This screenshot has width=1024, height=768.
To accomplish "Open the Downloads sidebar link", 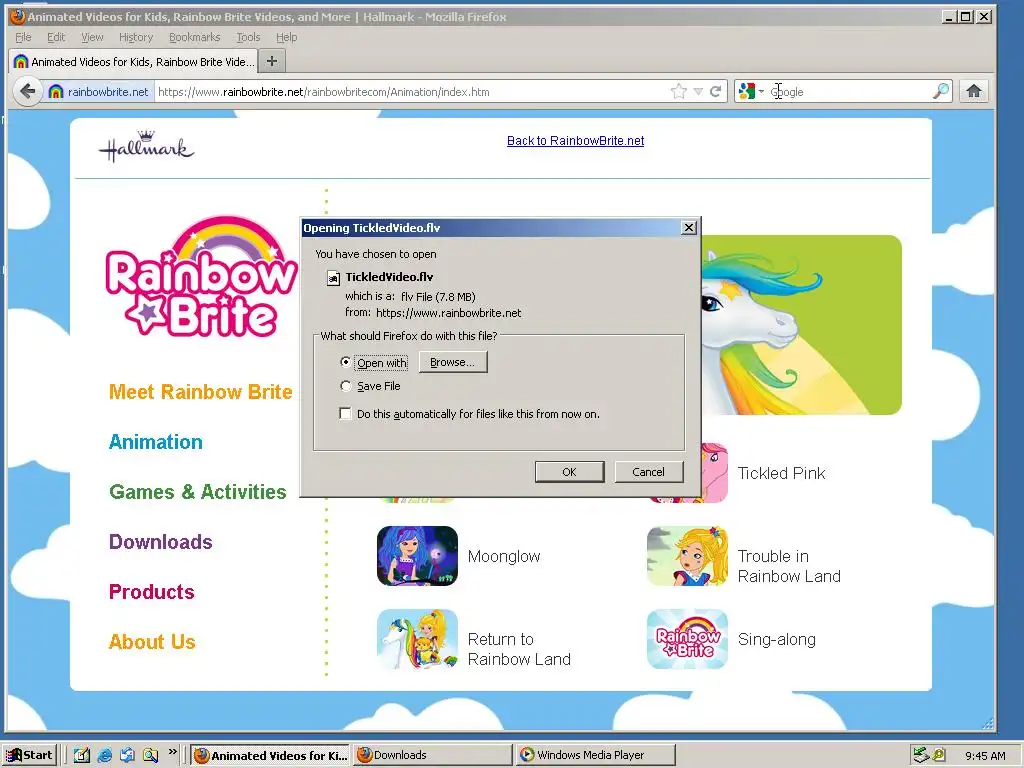I will tap(161, 542).
